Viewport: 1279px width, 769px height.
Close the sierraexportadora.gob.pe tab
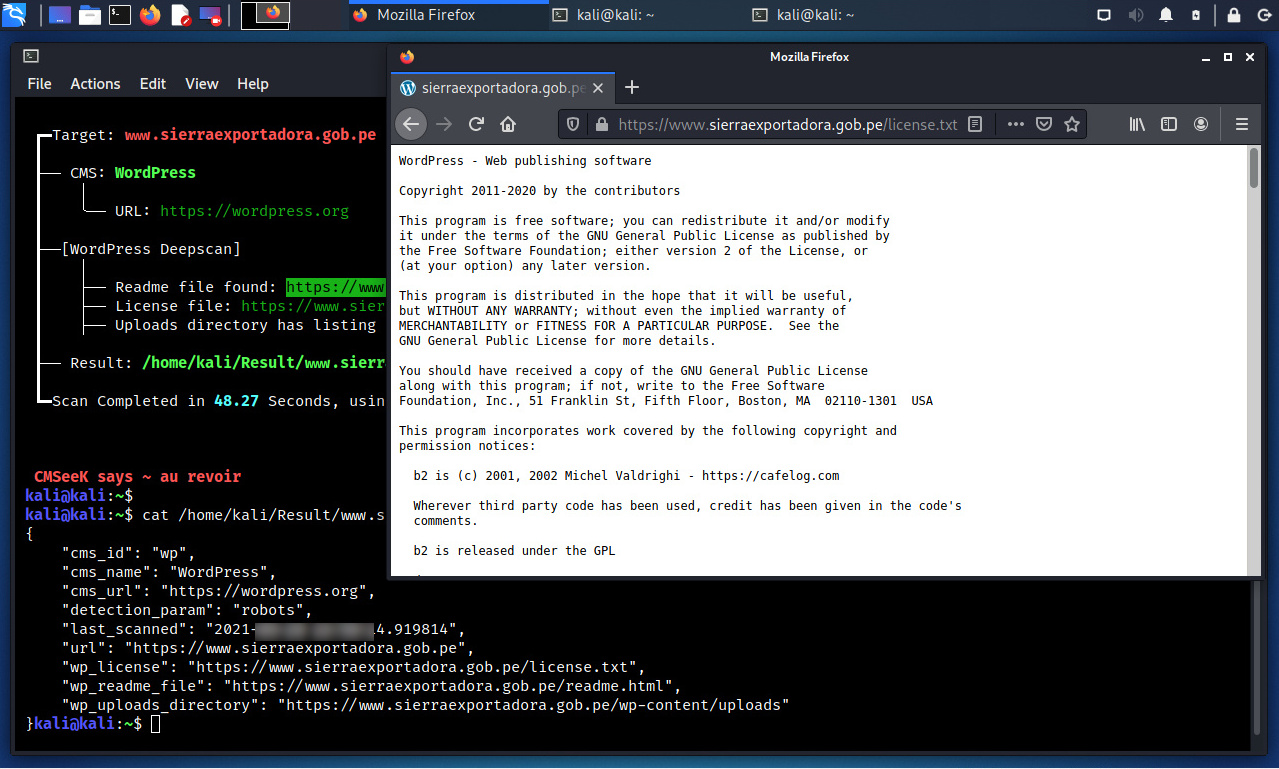pos(598,88)
